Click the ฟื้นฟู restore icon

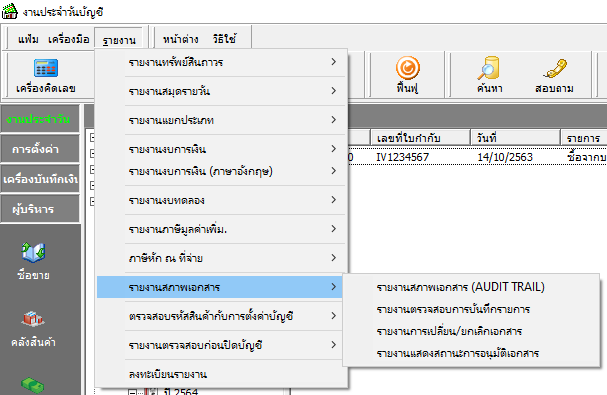407,75
